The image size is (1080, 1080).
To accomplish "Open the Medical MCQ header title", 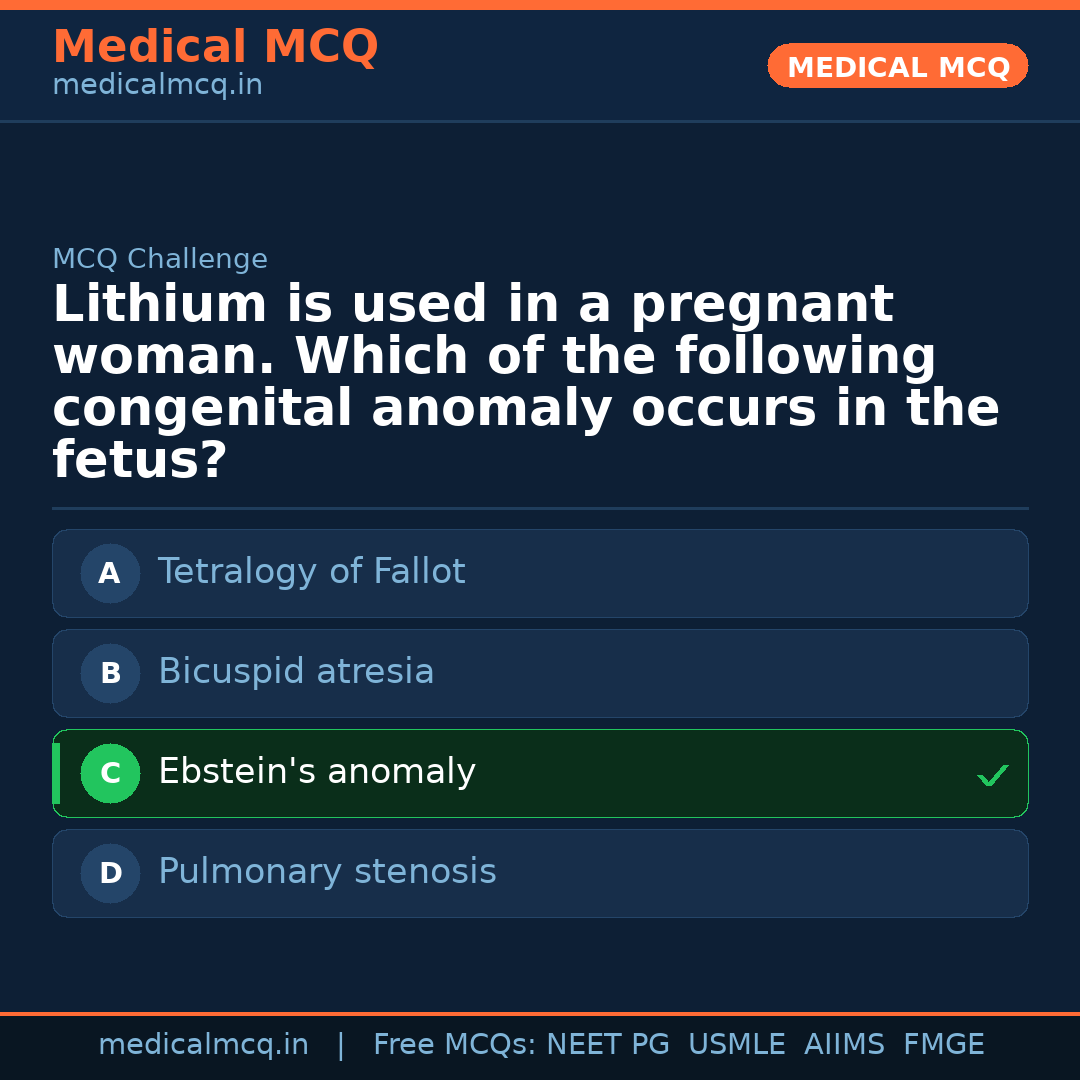I will click(x=215, y=47).
